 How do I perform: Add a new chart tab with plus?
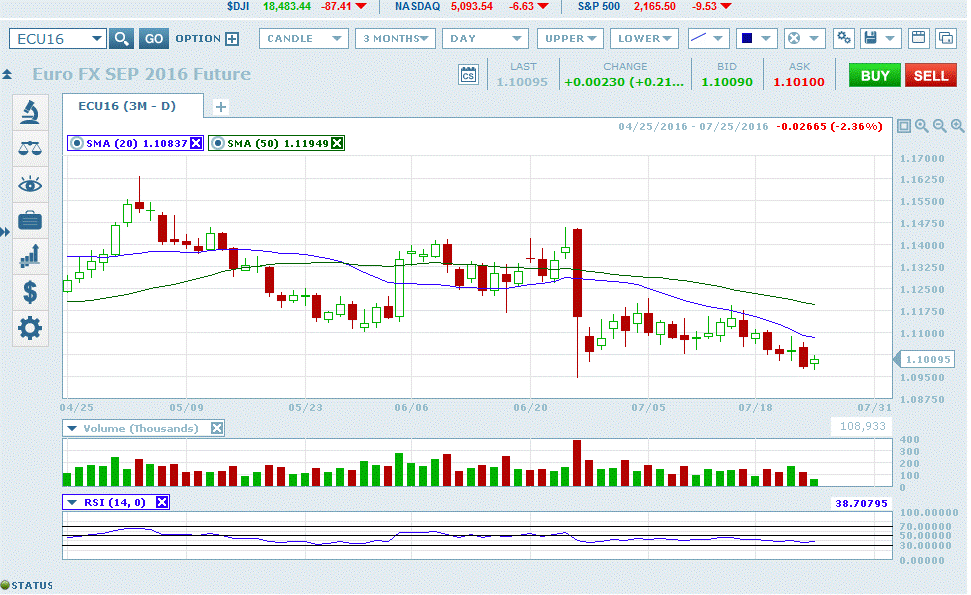point(221,107)
